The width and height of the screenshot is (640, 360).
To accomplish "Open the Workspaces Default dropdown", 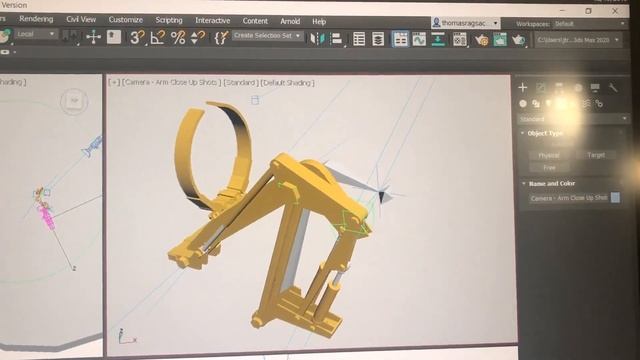I will 589,24.
